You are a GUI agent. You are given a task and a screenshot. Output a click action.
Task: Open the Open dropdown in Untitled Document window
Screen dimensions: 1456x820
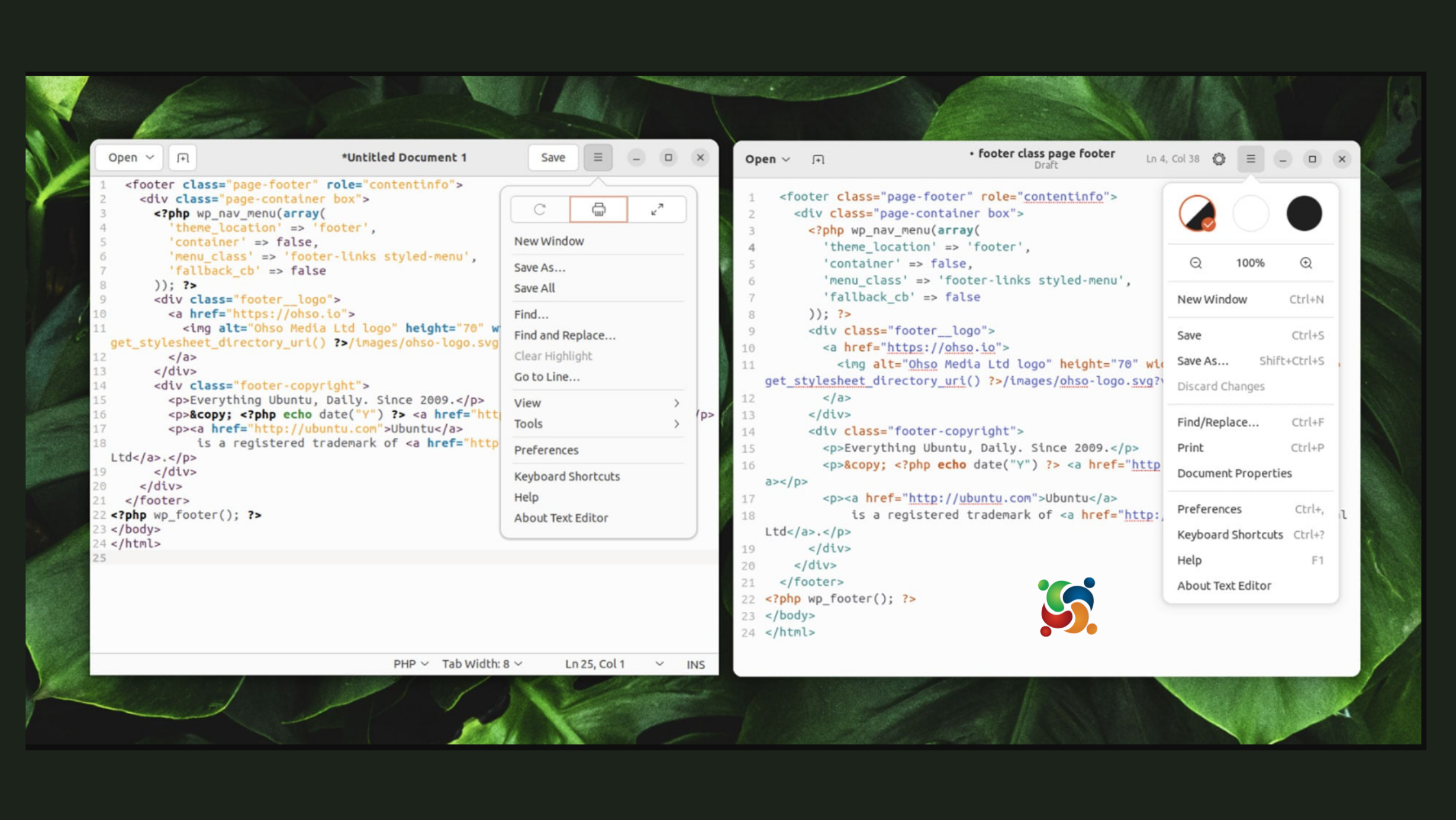pyautogui.click(x=129, y=157)
